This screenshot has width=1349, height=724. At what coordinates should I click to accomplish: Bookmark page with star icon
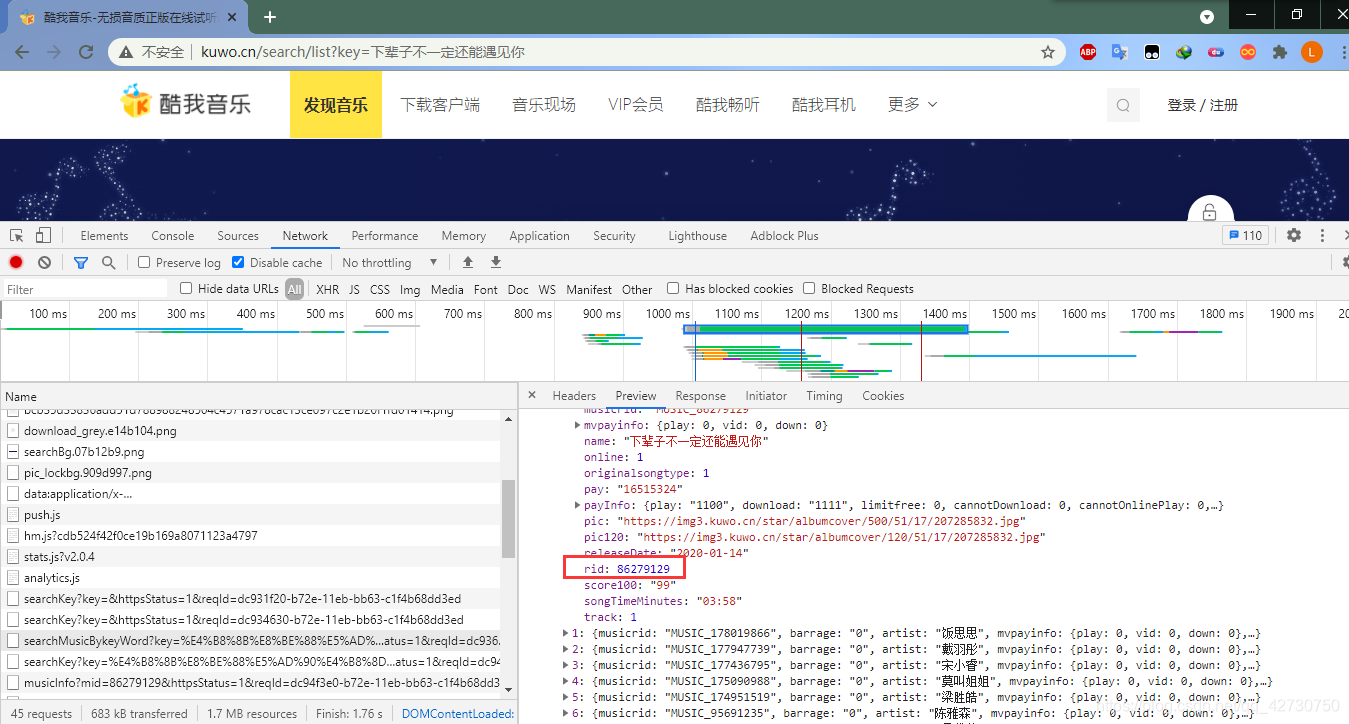1048,52
